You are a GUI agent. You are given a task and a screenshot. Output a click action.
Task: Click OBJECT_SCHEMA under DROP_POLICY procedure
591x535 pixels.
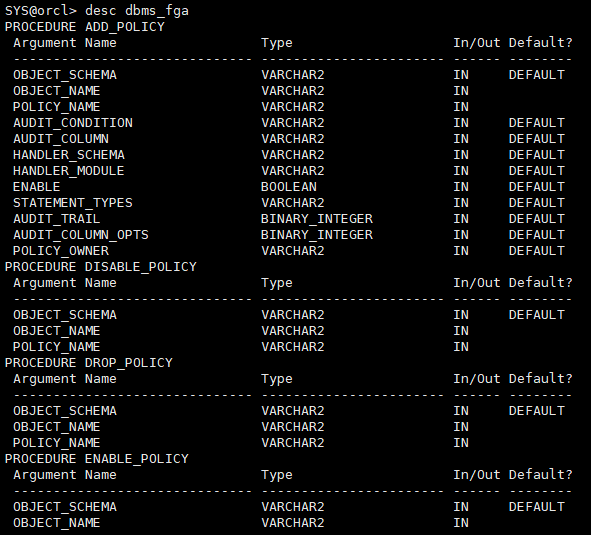[x=65, y=411]
